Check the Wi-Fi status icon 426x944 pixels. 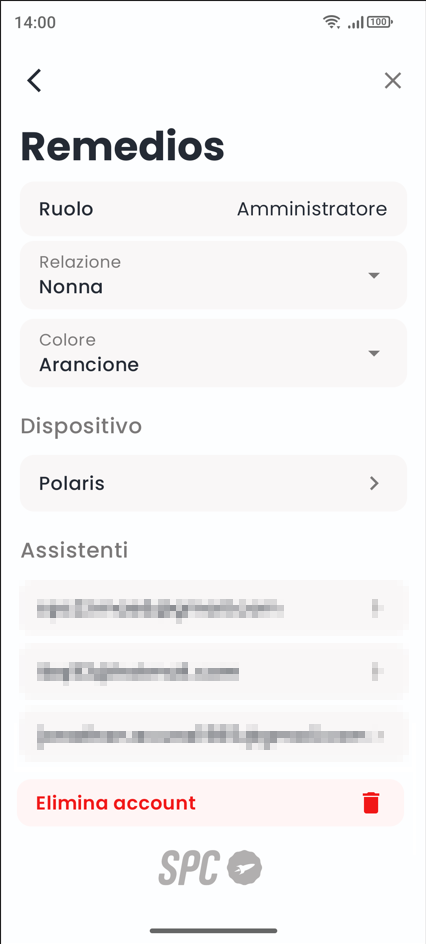[x=331, y=22]
